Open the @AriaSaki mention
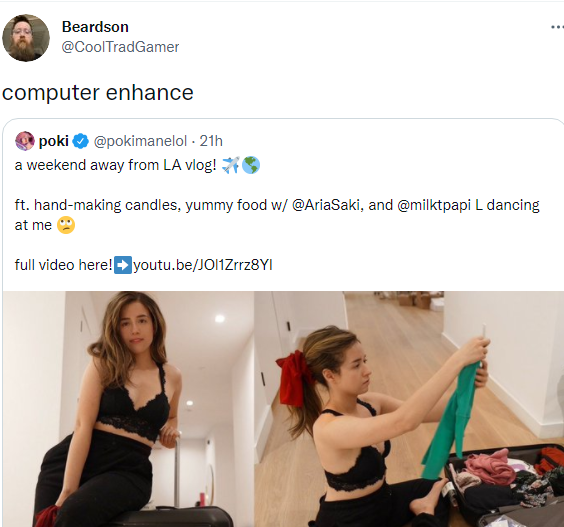 click(325, 205)
